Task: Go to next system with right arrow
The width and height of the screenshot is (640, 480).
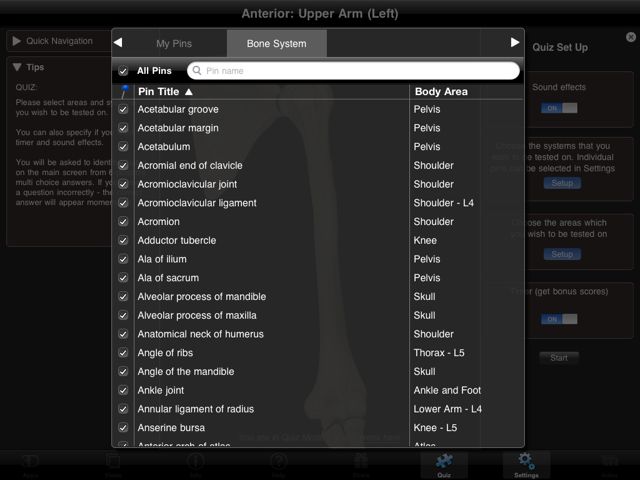Action: coord(515,42)
